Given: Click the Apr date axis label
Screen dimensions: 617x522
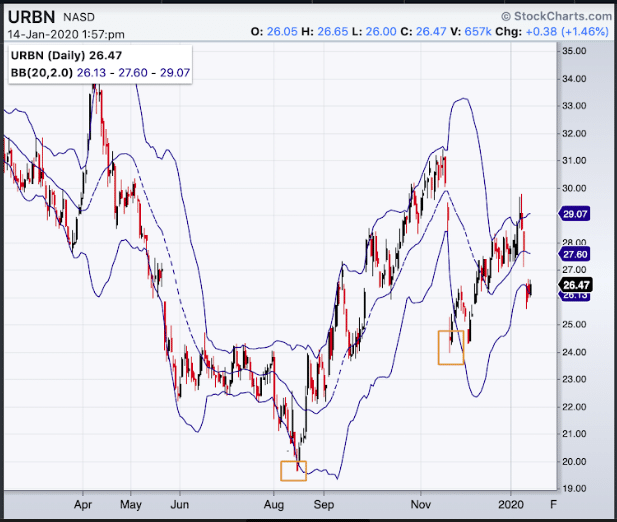Looking at the screenshot, I should tap(83, 505).
